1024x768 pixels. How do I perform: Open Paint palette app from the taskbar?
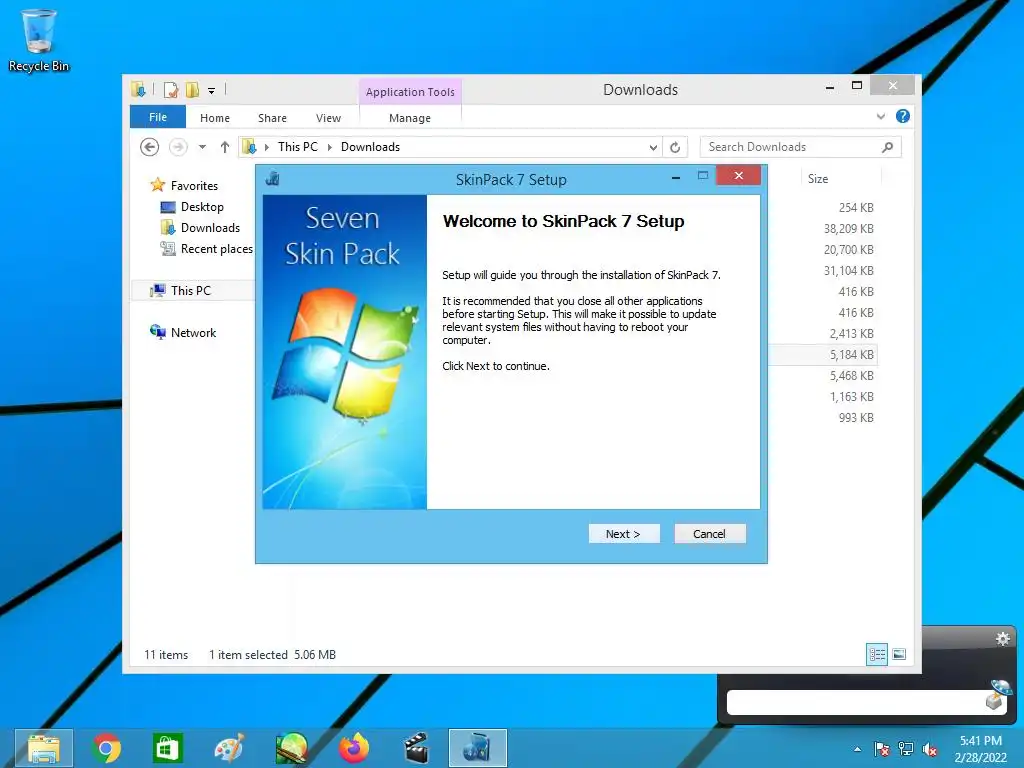pyautogui.click(x=229, y=748)
